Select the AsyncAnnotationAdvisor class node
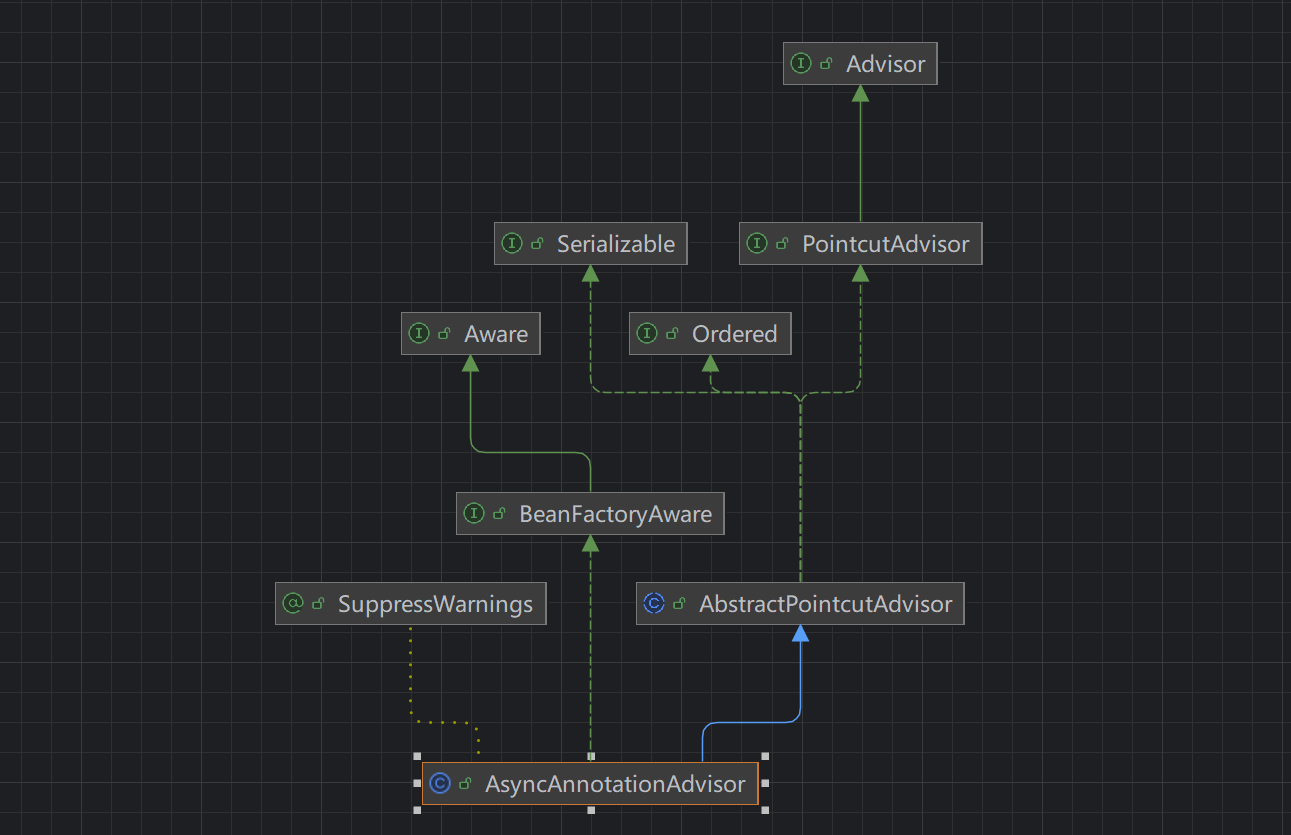The width and height of the screenshot is (1291, 835). [590, 784]
